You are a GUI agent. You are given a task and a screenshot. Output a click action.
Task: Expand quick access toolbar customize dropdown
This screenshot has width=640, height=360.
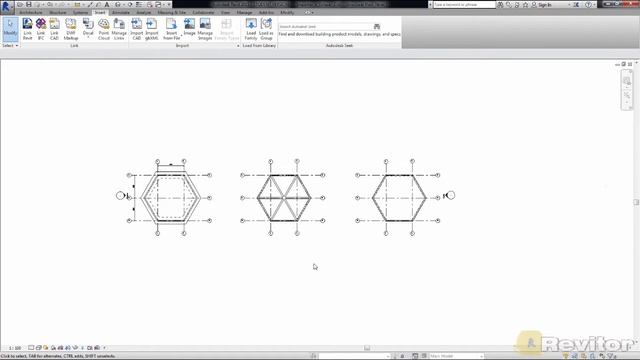coord(169,4)
